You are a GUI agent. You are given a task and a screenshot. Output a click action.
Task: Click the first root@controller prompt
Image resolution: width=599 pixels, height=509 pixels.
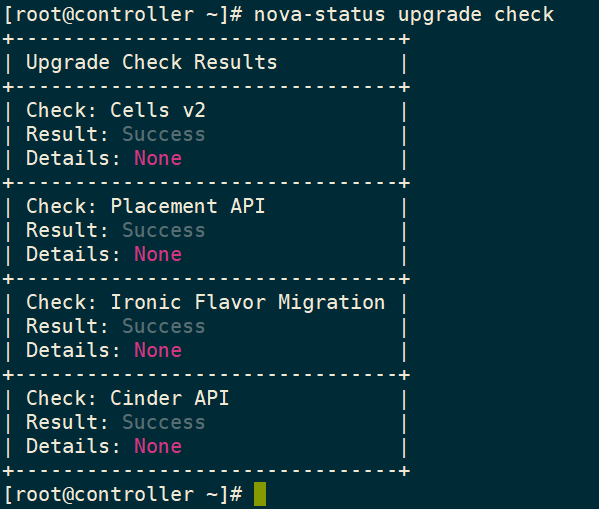coord(123,15)
